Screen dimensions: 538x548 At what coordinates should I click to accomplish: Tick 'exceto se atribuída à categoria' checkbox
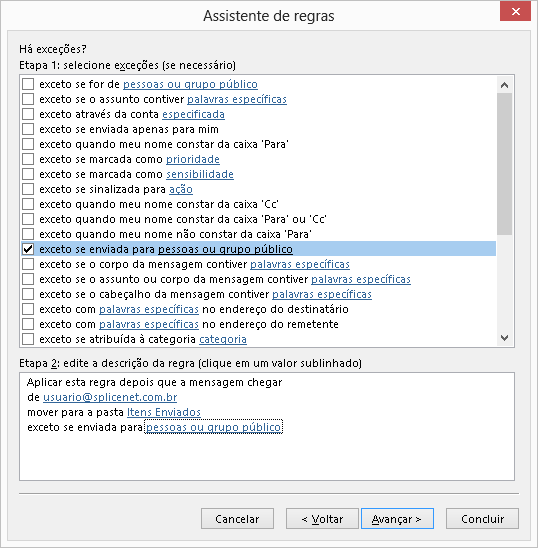(x=28, y=339)
